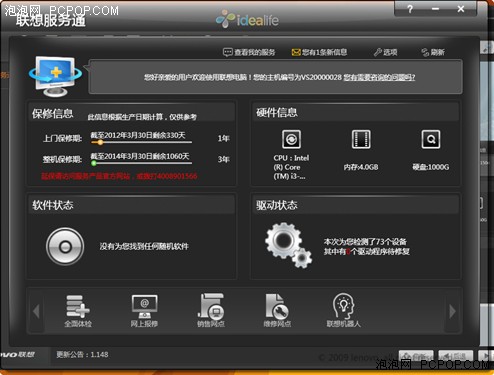
Task: Click the 内存 memory icon
Action: (x=361, y=139)
